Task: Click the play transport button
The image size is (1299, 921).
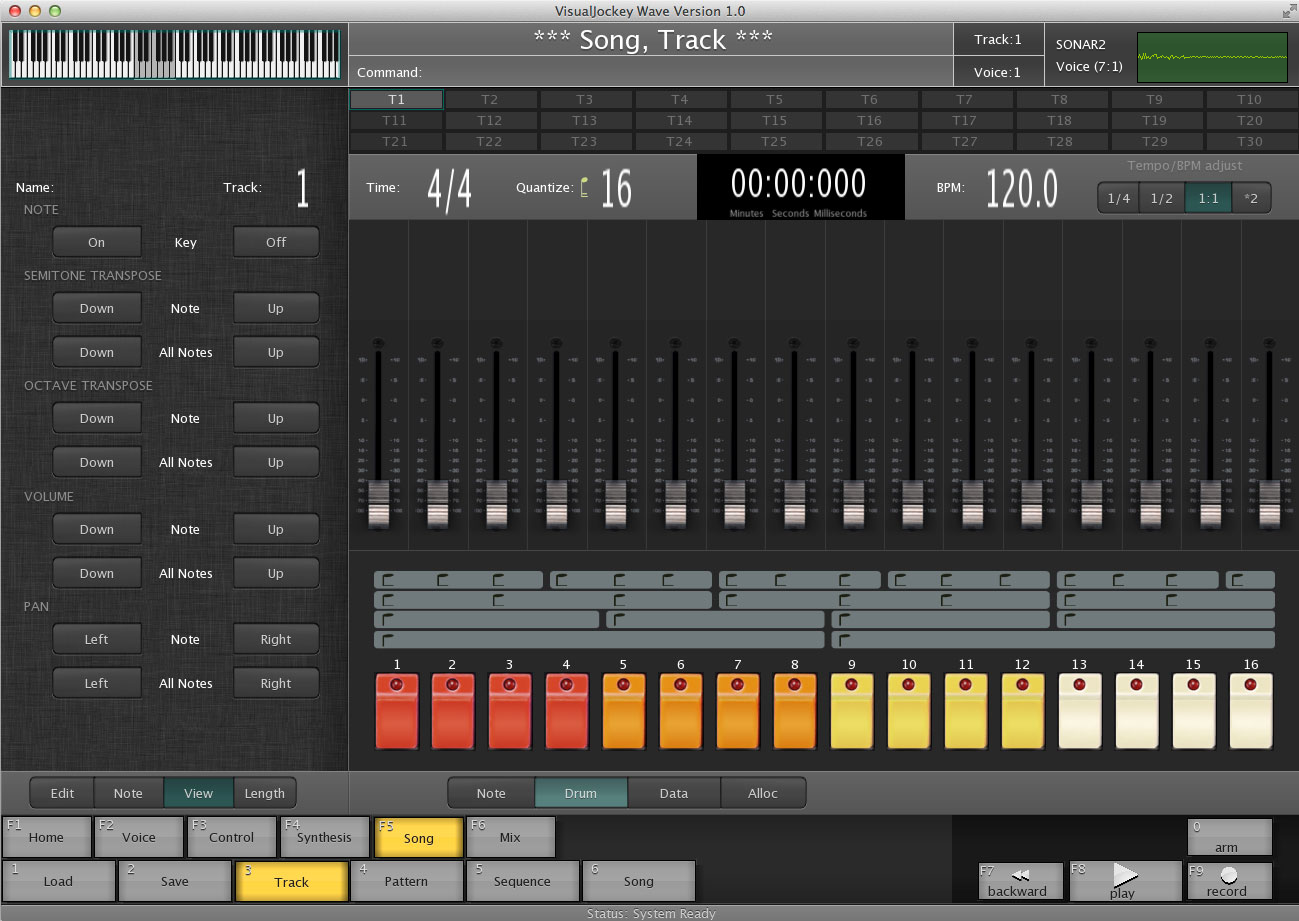Action: (1125, 881)
